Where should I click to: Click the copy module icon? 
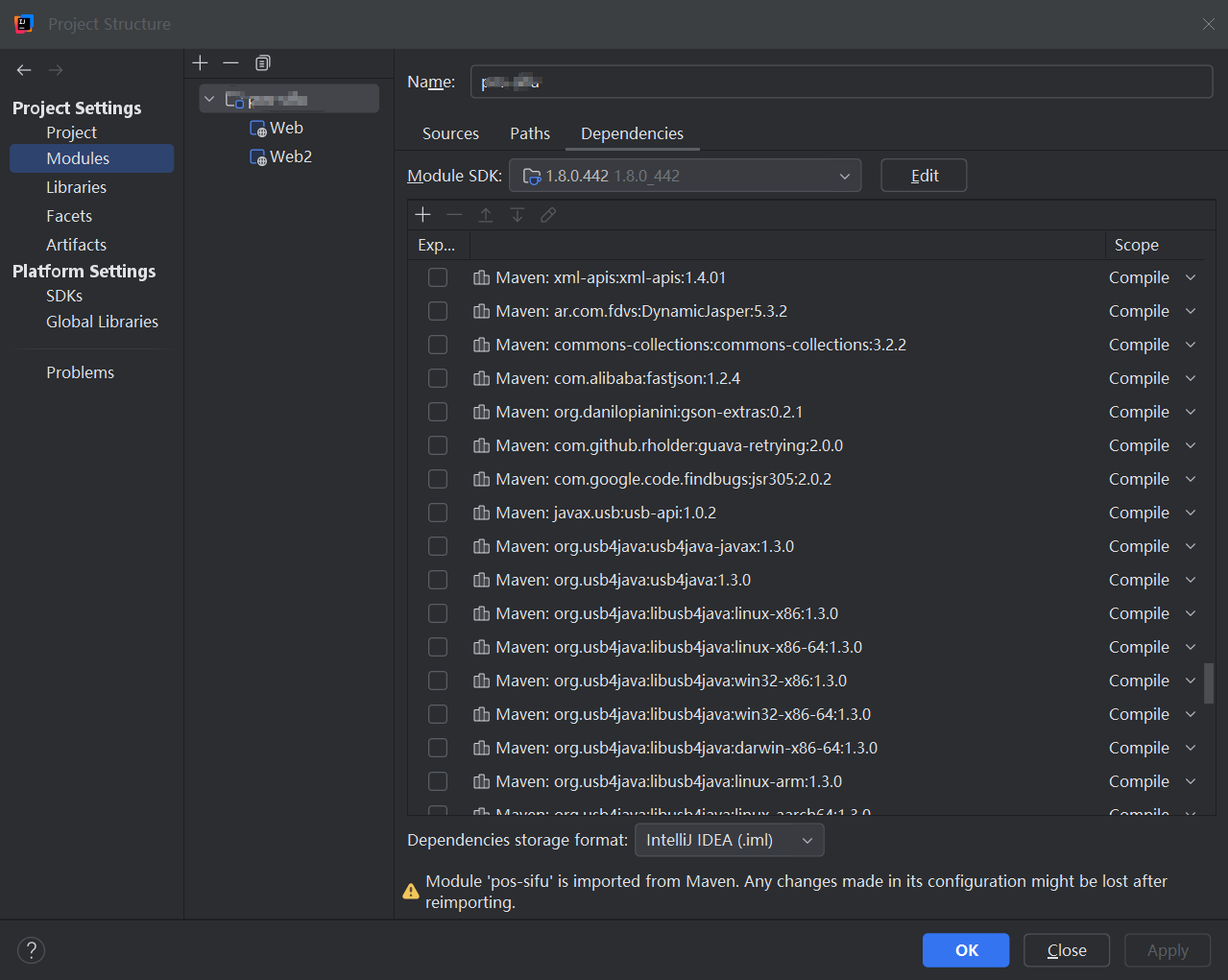(x=262, y=63)
